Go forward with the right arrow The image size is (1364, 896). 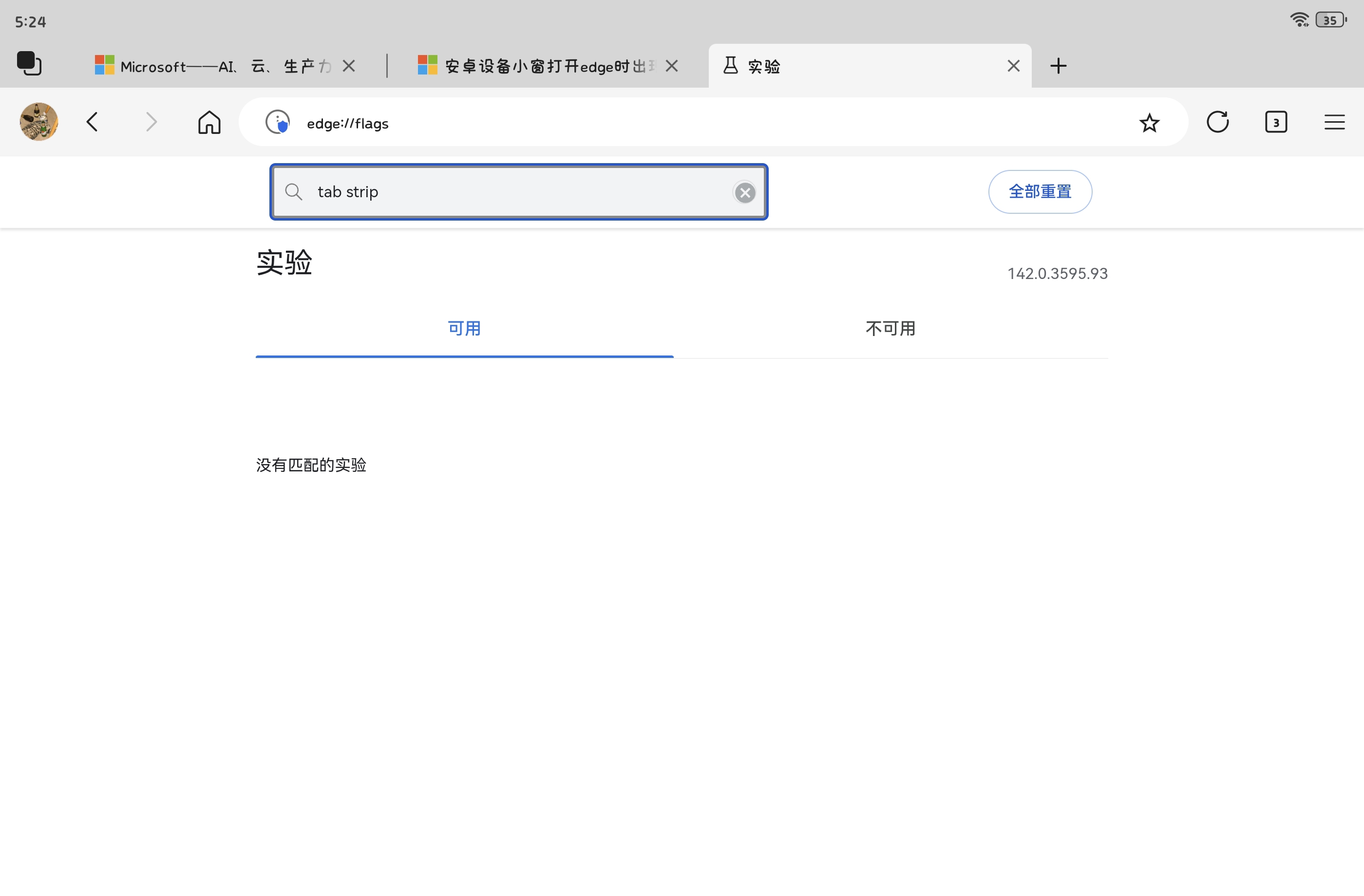(x=151, y=122)
